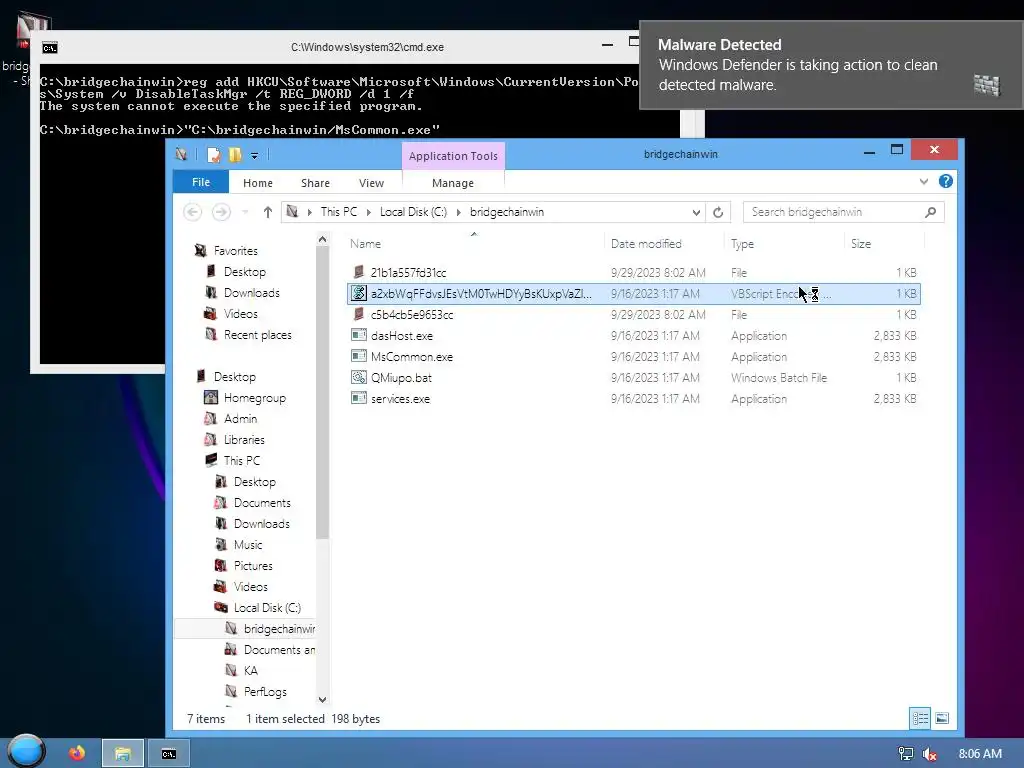Image resolution: width=1024 pixels, height=768 pixels.
Task: Open Customize Quick Access Toolbar dropdown
Action: 254,155
